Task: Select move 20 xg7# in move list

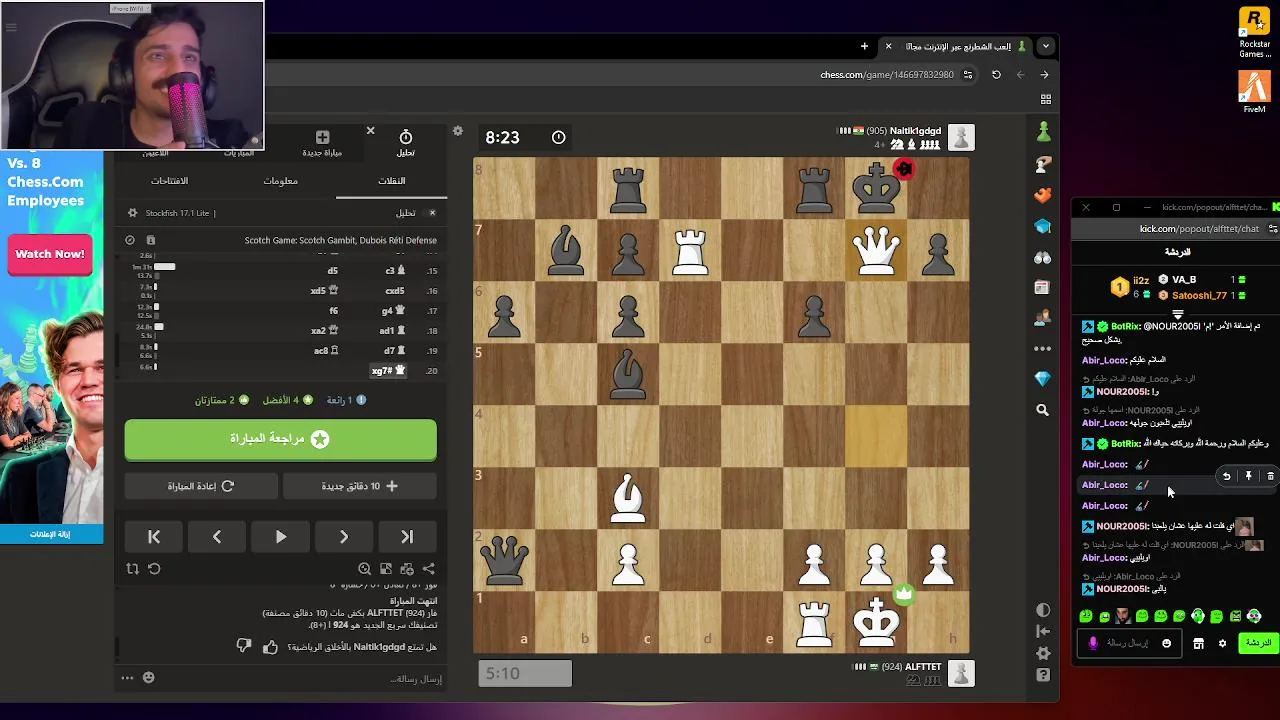Action: (388, 370)
